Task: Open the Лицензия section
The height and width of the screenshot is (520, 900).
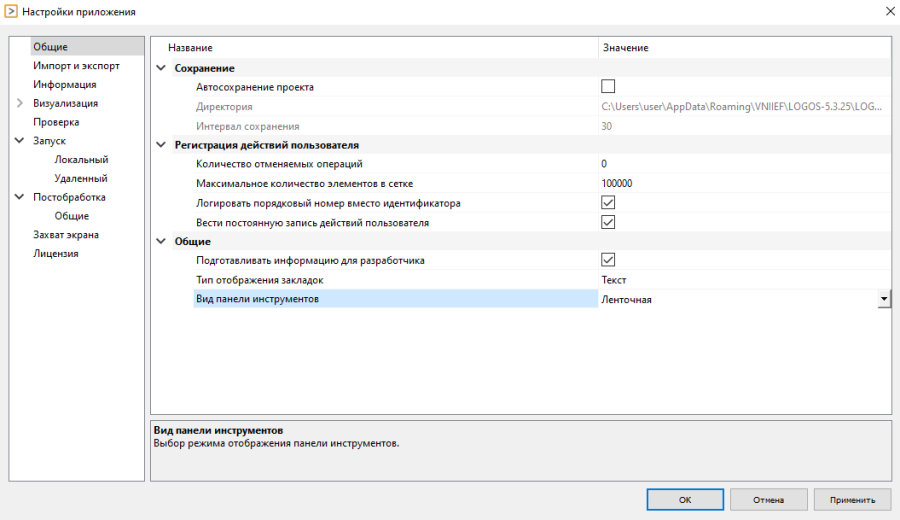Action: 56,254
